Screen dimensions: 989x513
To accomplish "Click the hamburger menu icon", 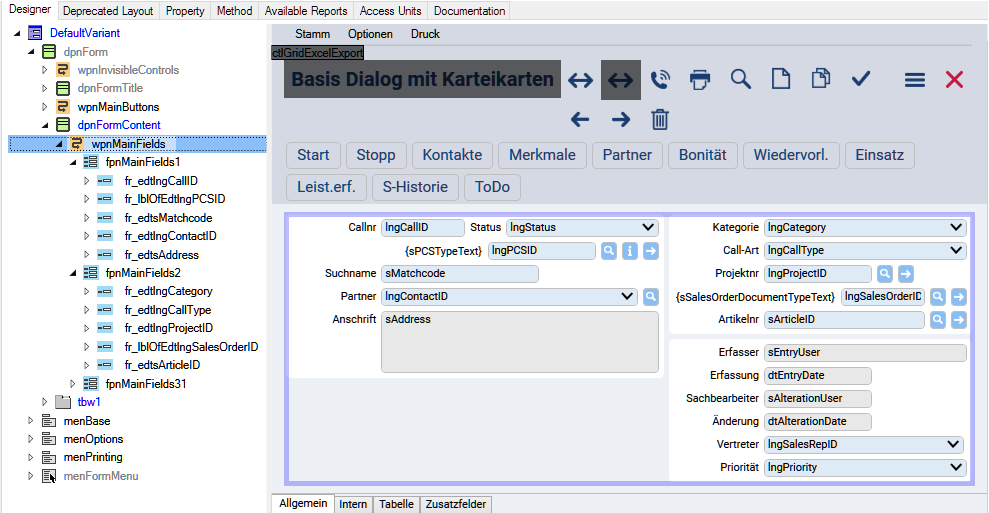I will 914,80.
